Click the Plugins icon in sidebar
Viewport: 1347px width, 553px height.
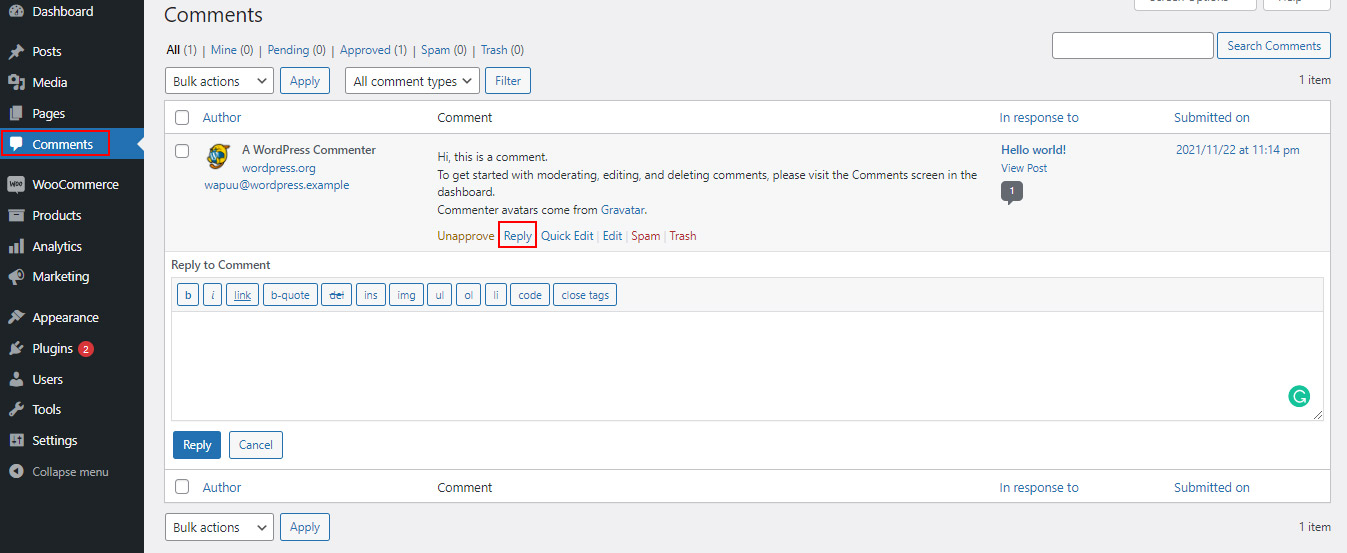pyautogui.click(x=16, y=348)
